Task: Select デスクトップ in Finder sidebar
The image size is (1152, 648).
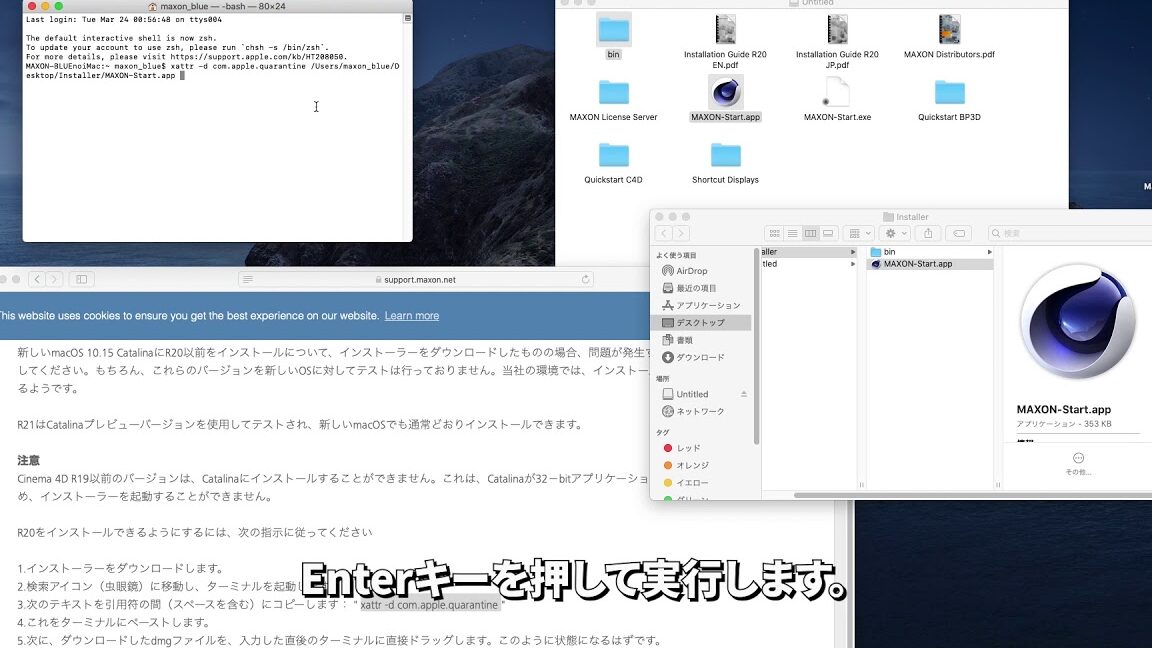Action: tap(701, 323)
